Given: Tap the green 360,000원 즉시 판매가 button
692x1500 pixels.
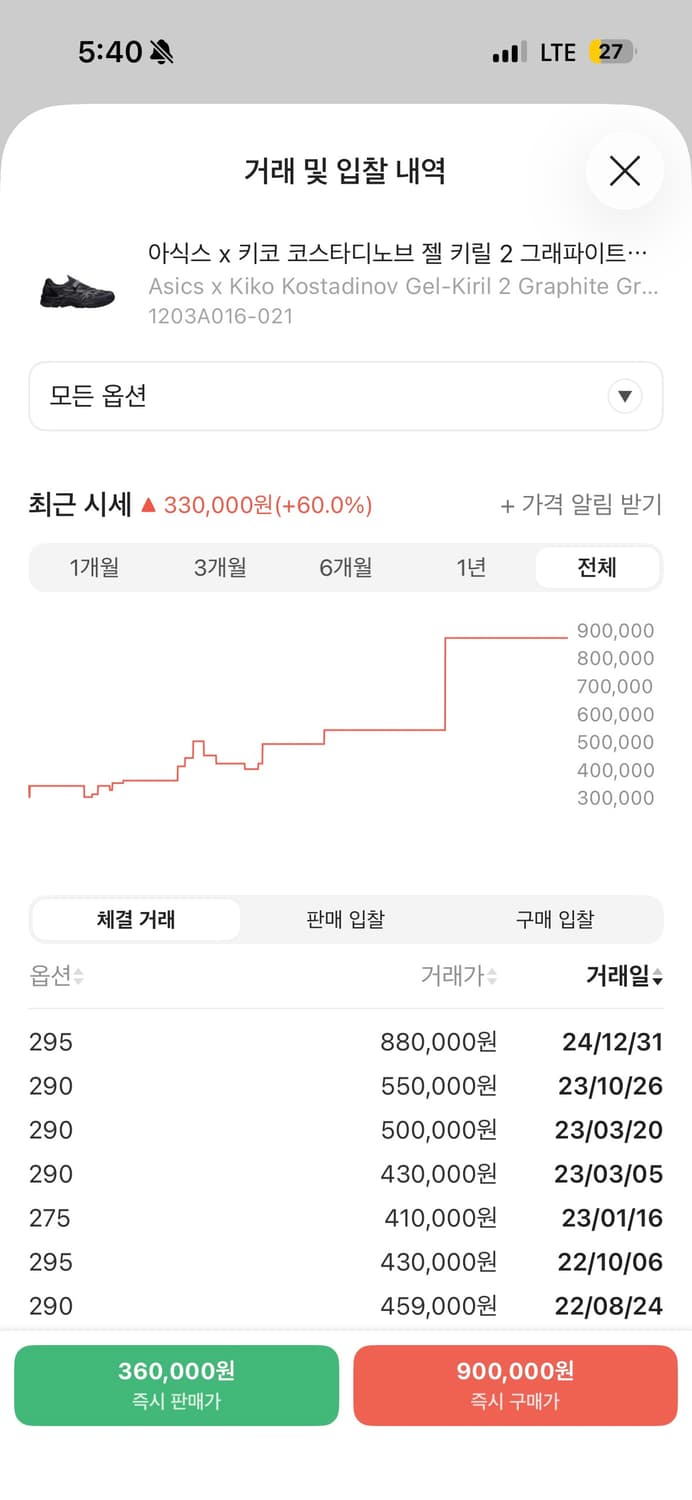Looking at the screenshot, I should pyautogui.click(x=176, y=1385).
